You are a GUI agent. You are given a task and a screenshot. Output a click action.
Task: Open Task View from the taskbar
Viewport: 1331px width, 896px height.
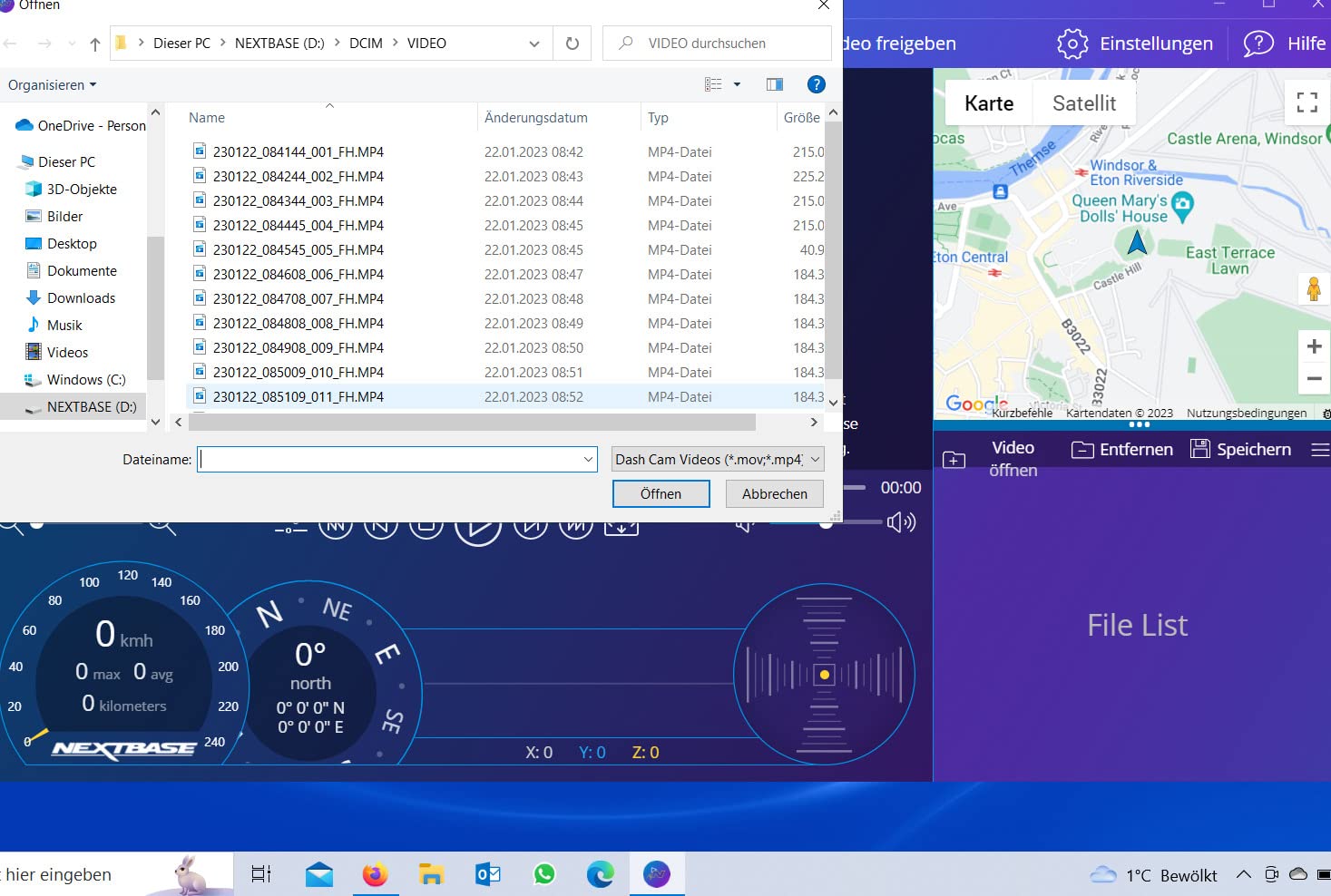[x=261, y=874]
